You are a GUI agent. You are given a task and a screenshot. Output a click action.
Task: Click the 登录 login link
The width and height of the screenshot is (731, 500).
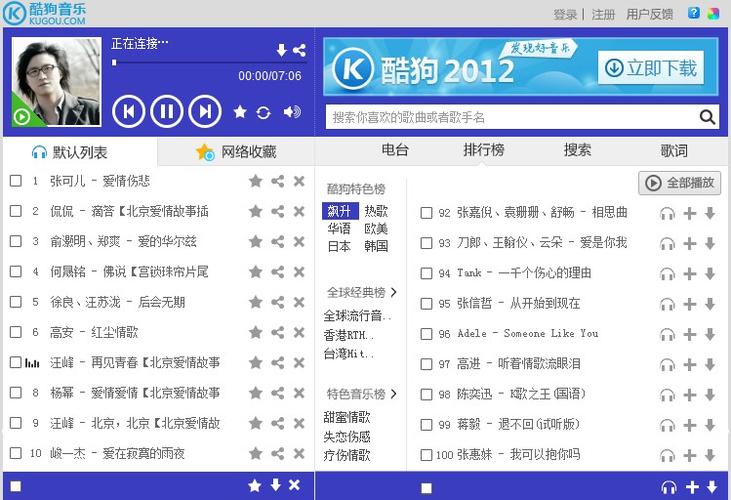(x=565, y=14)
